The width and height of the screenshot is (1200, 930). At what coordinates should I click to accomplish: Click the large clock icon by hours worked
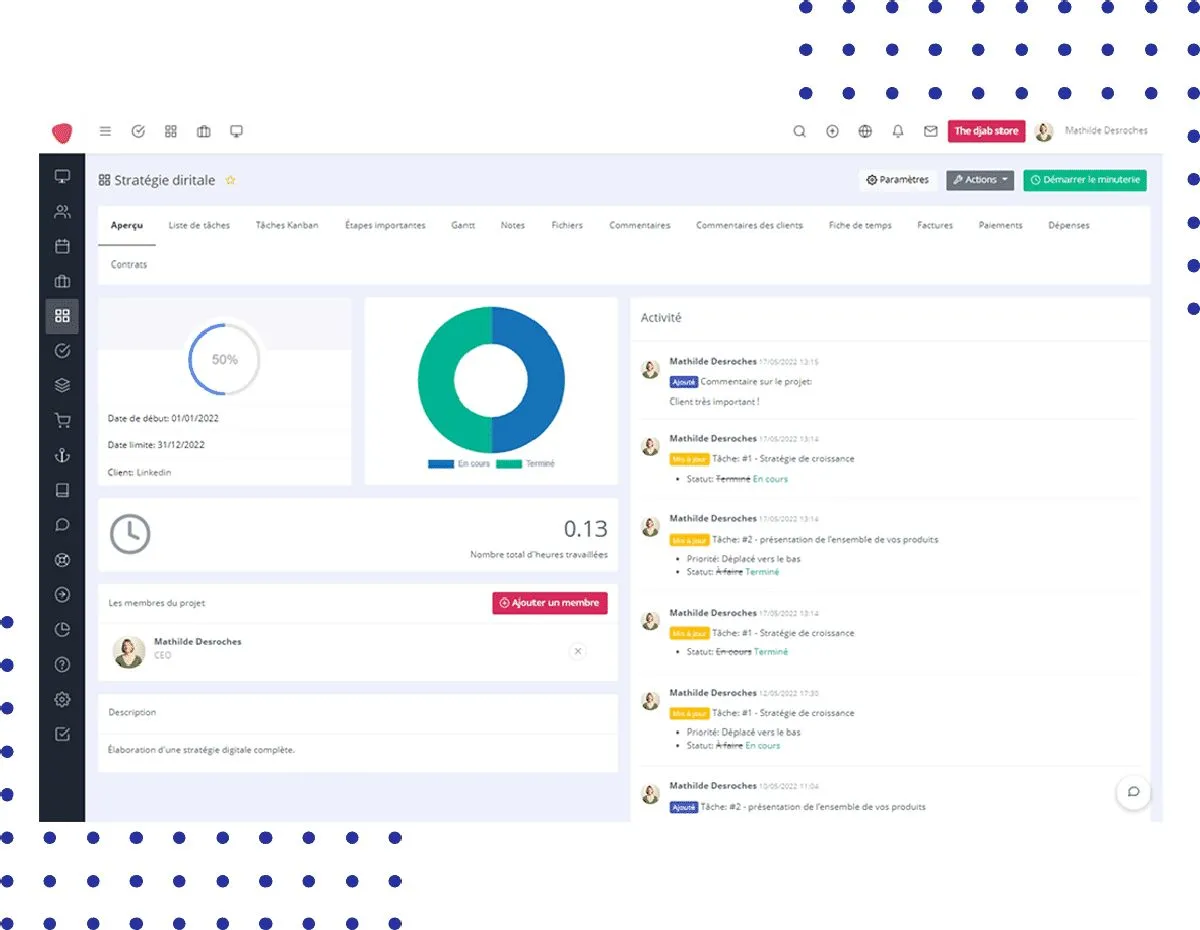130,534
